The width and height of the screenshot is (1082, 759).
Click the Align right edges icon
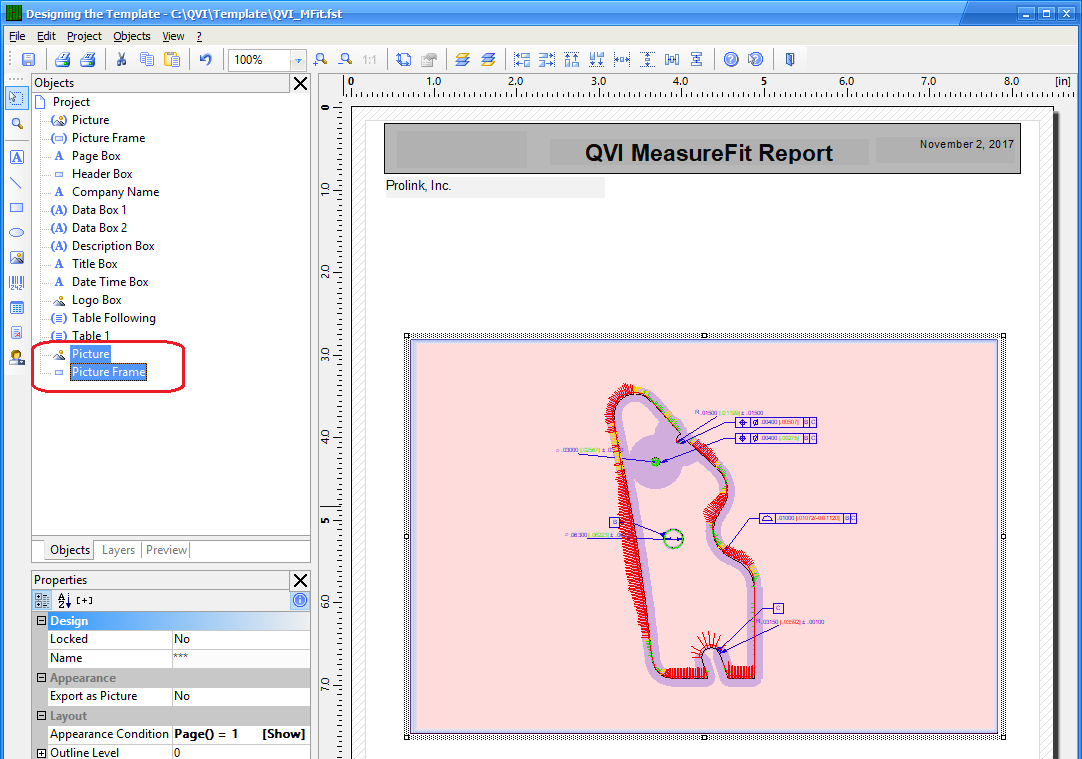[x=547, y=60]
